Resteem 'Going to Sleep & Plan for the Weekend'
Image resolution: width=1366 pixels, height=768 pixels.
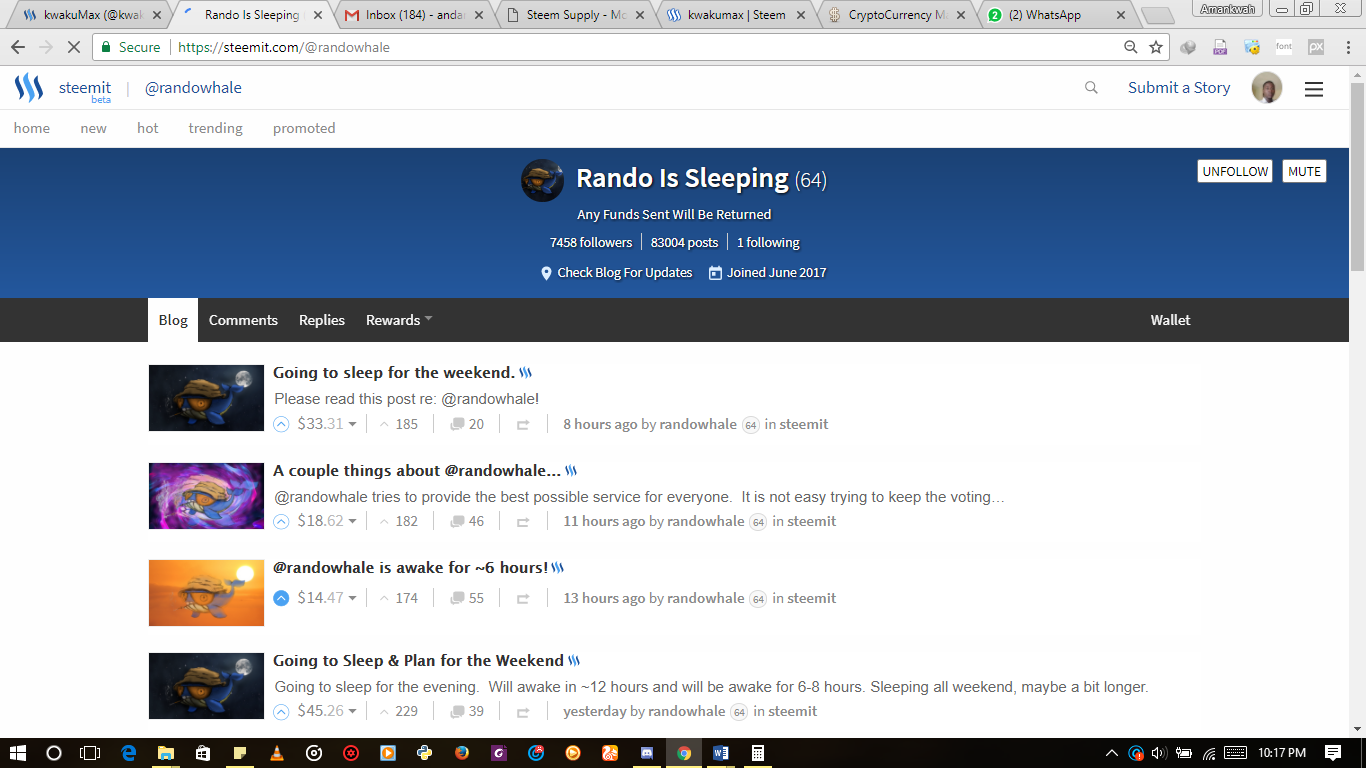(x=522, y=711)
